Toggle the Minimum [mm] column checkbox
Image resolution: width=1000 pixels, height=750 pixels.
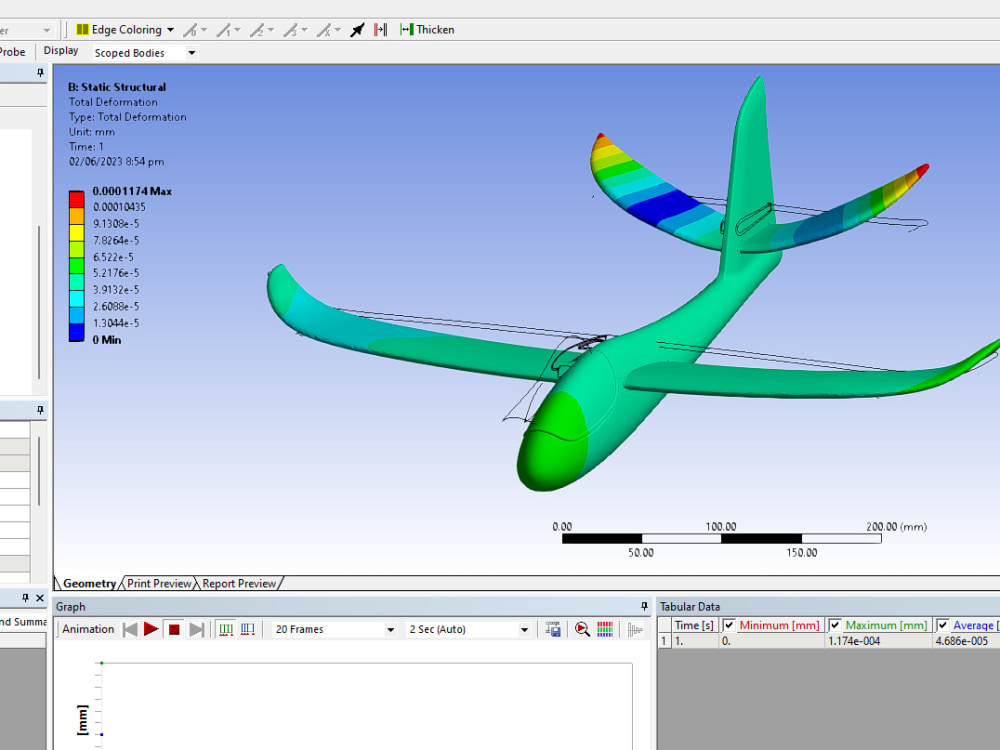click(729, 624)
